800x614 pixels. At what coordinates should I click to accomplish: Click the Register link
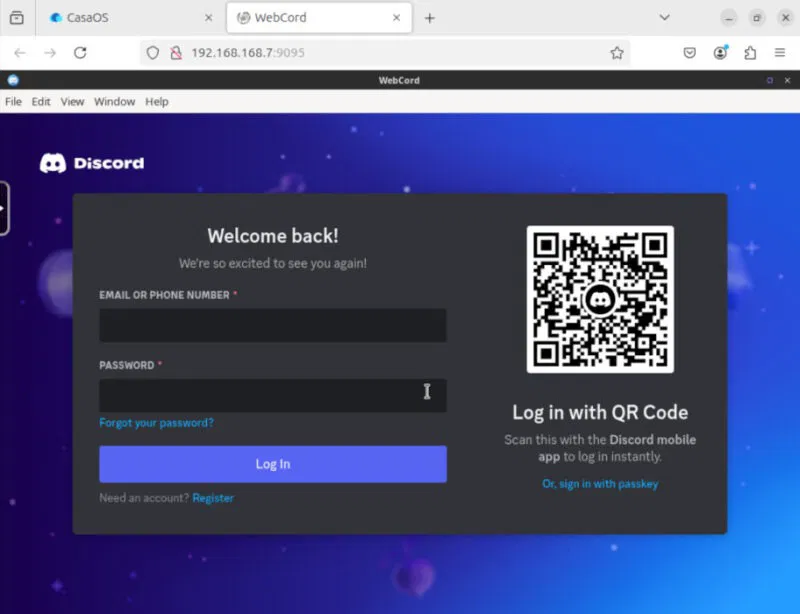click(213, 497)
